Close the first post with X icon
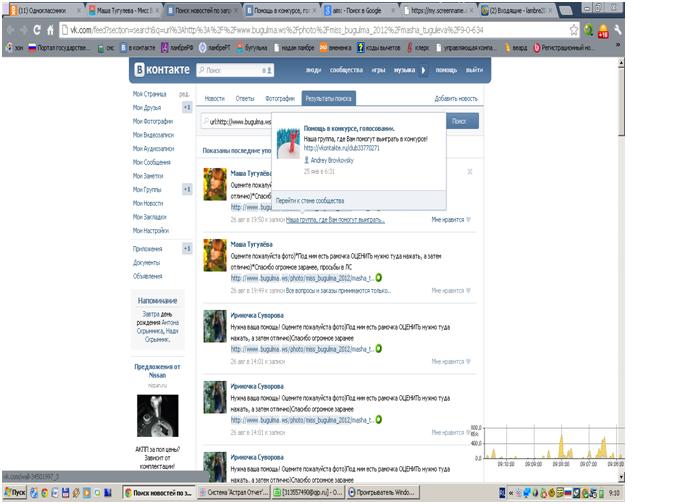Viewport: 680px width, 504px height. [x=470, y=172]
